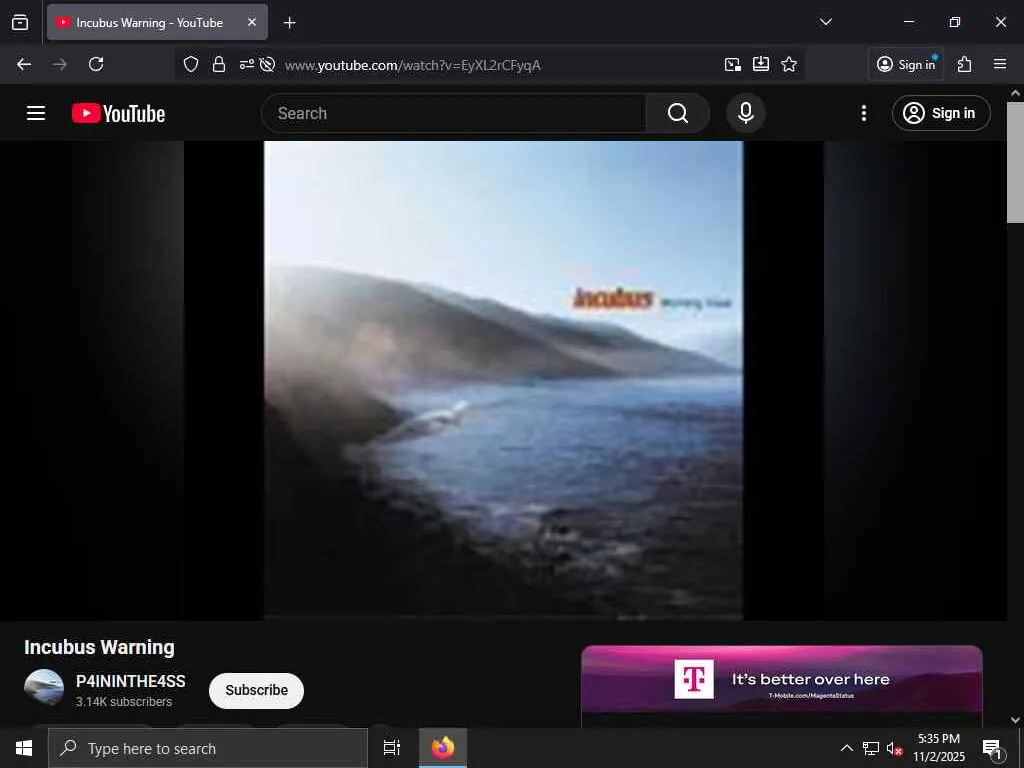This screenshot has width=1024, height=768.
Task: Open Firefox account Sign in button
Action: 906,64
